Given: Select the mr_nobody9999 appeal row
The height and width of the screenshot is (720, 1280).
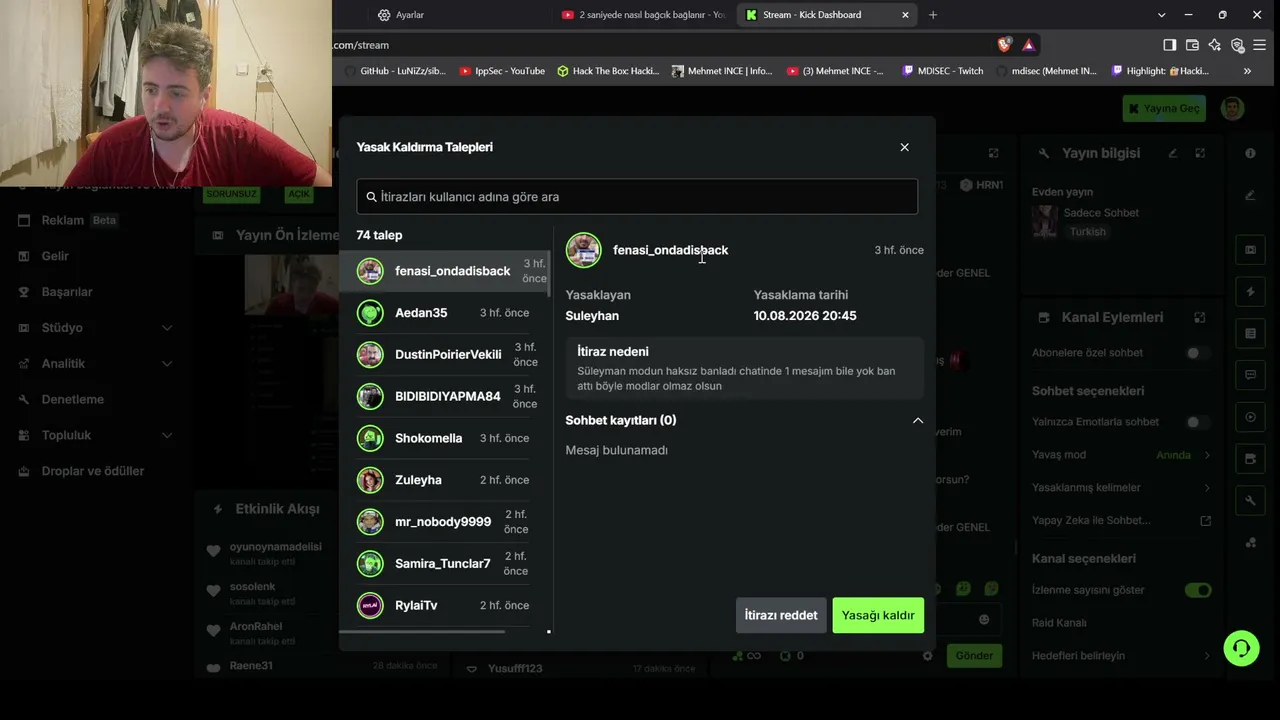Looking at the screenshot, I should point(444,521).
